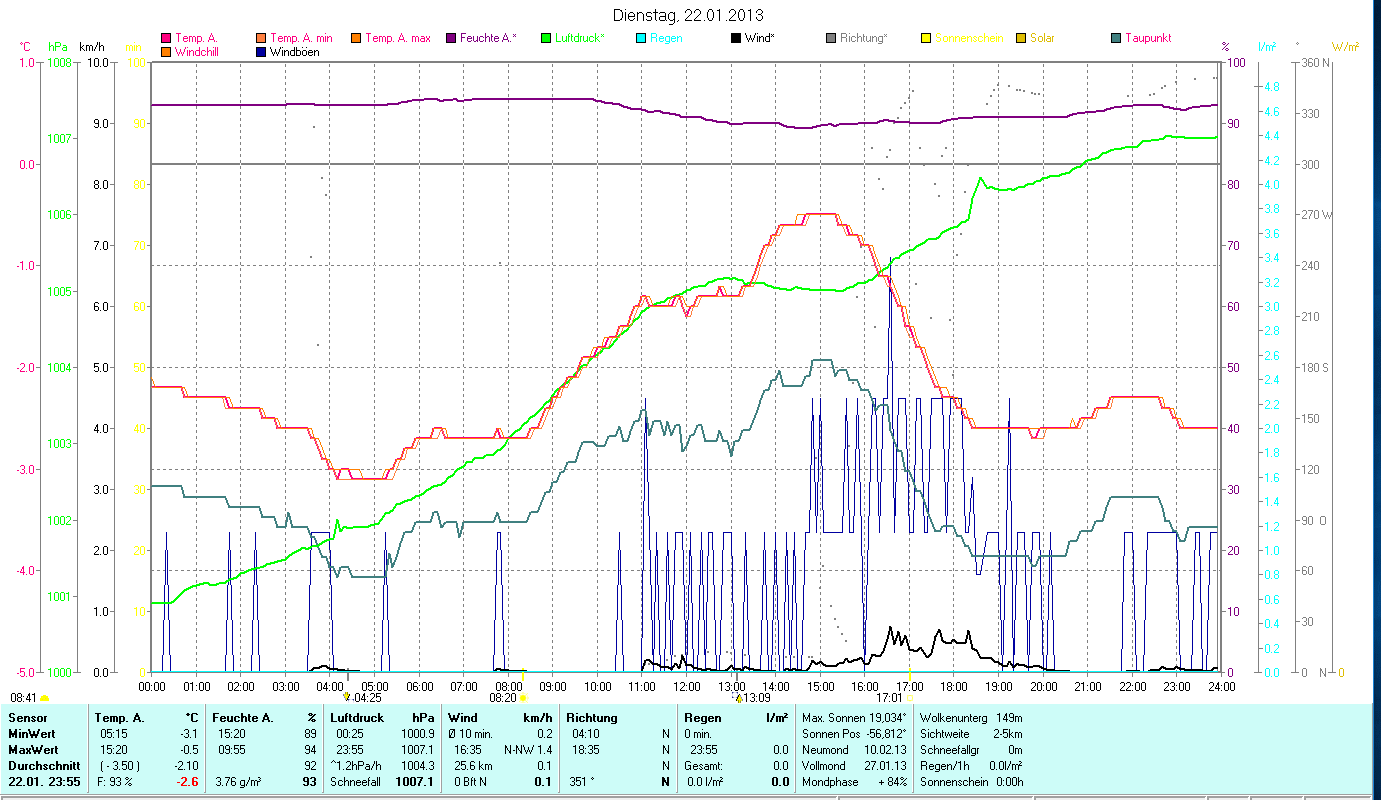Click the magenta Temp. A. legend swatch
The width and height of the screenshot is (1381, 800).
(166, 39)
